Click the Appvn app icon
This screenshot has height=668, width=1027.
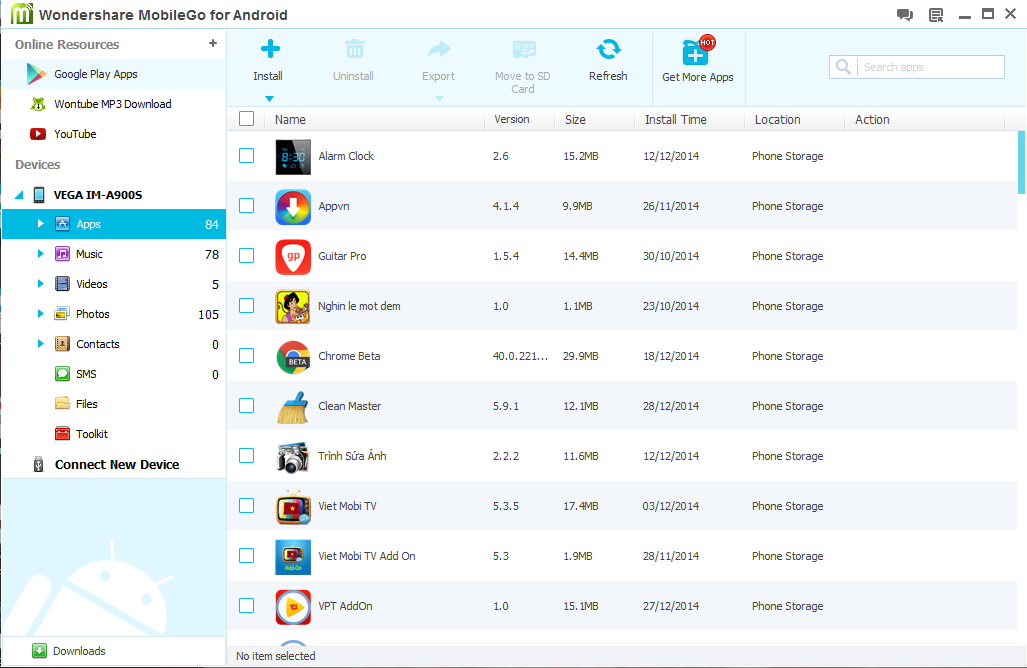(x=293, y=207)
